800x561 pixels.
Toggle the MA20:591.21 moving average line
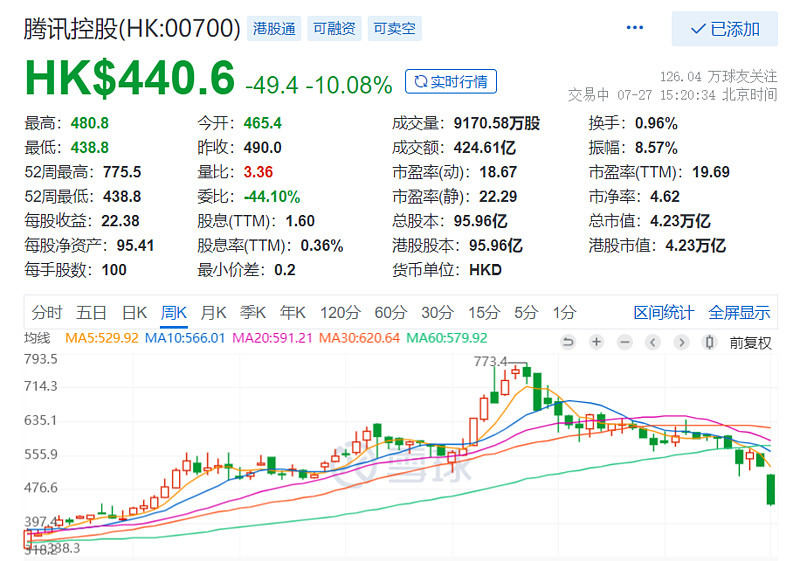(272, 338)
